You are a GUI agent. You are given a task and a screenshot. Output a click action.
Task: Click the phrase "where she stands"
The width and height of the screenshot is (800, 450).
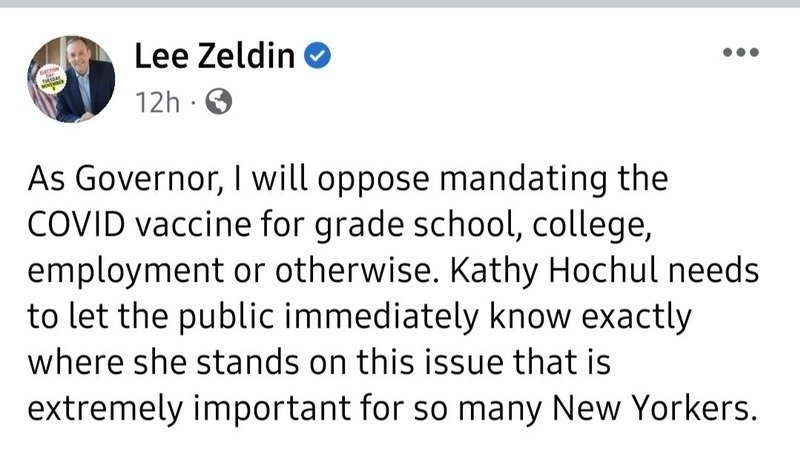[163, 362]
